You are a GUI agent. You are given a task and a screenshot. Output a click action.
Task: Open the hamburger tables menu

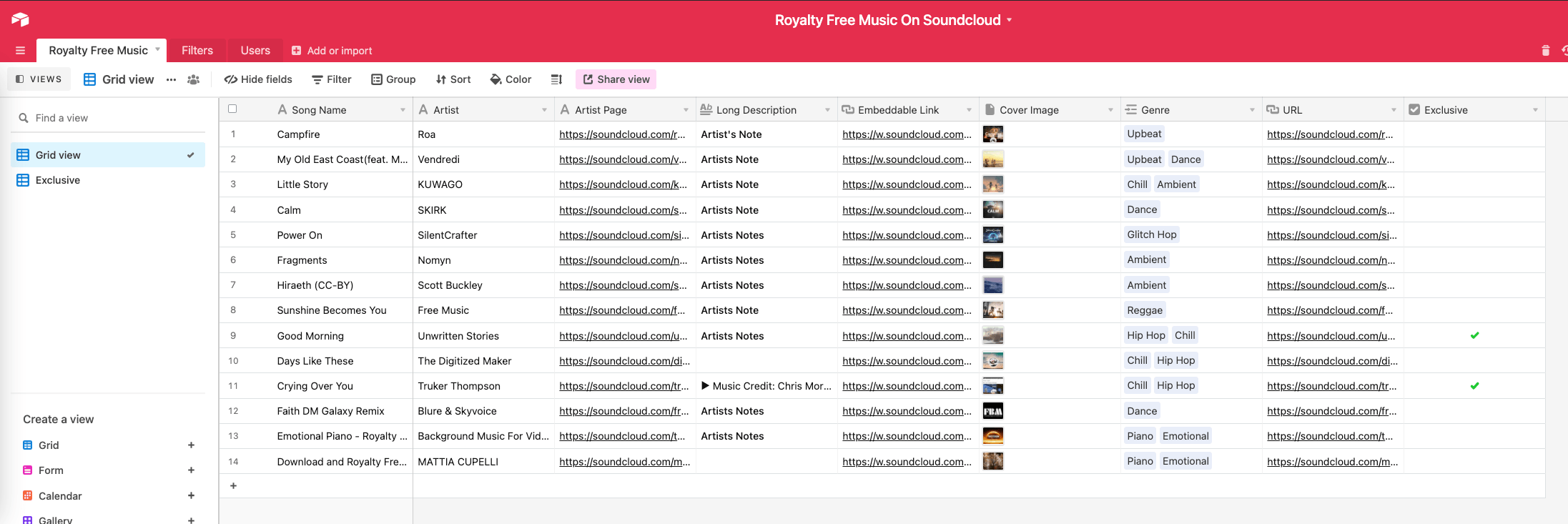click(x=20, y=51)
